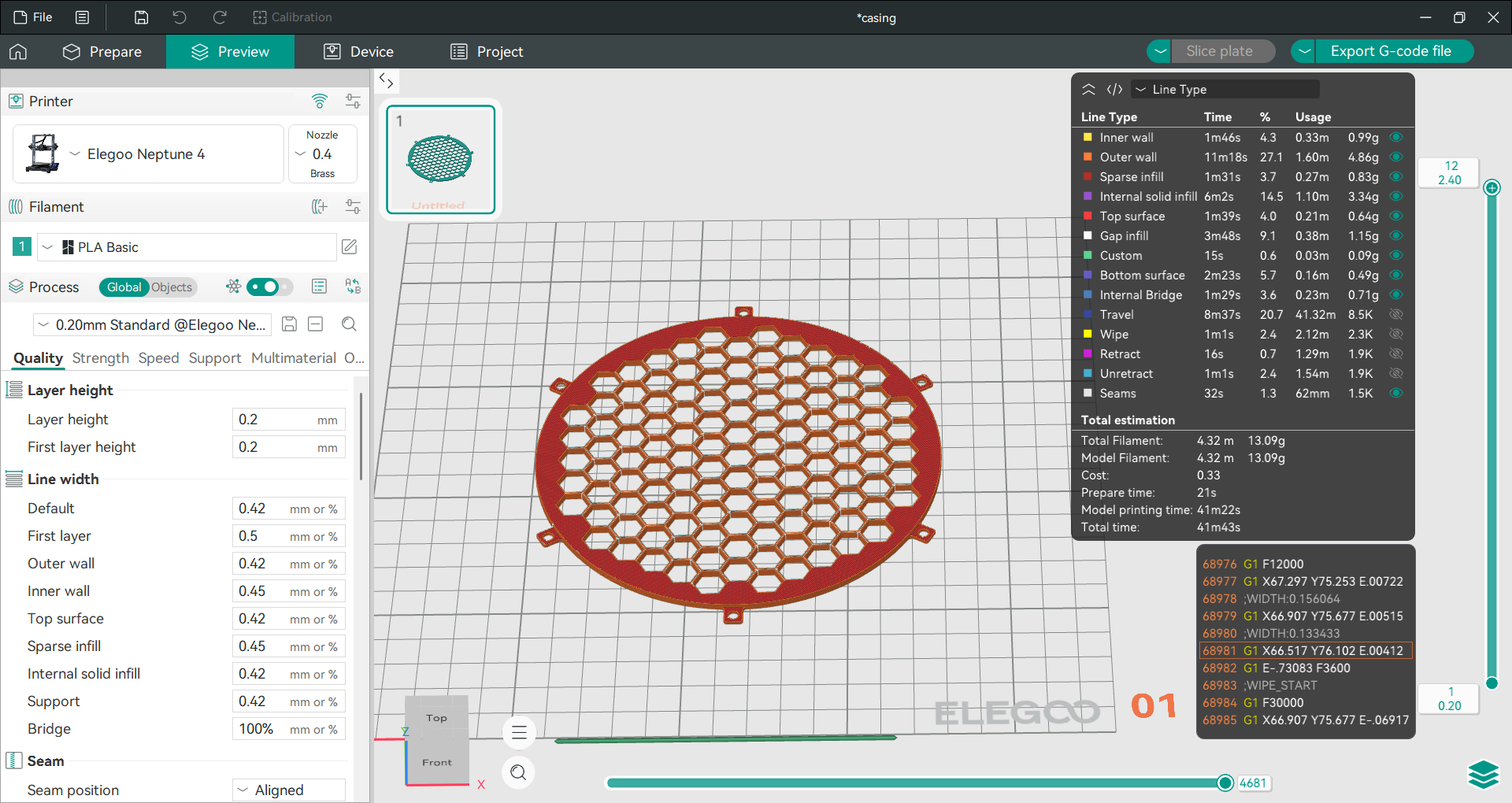1512x803 pixels.
Task: Click the Outer wall orange color swatch
Action: pos(1088,157)
